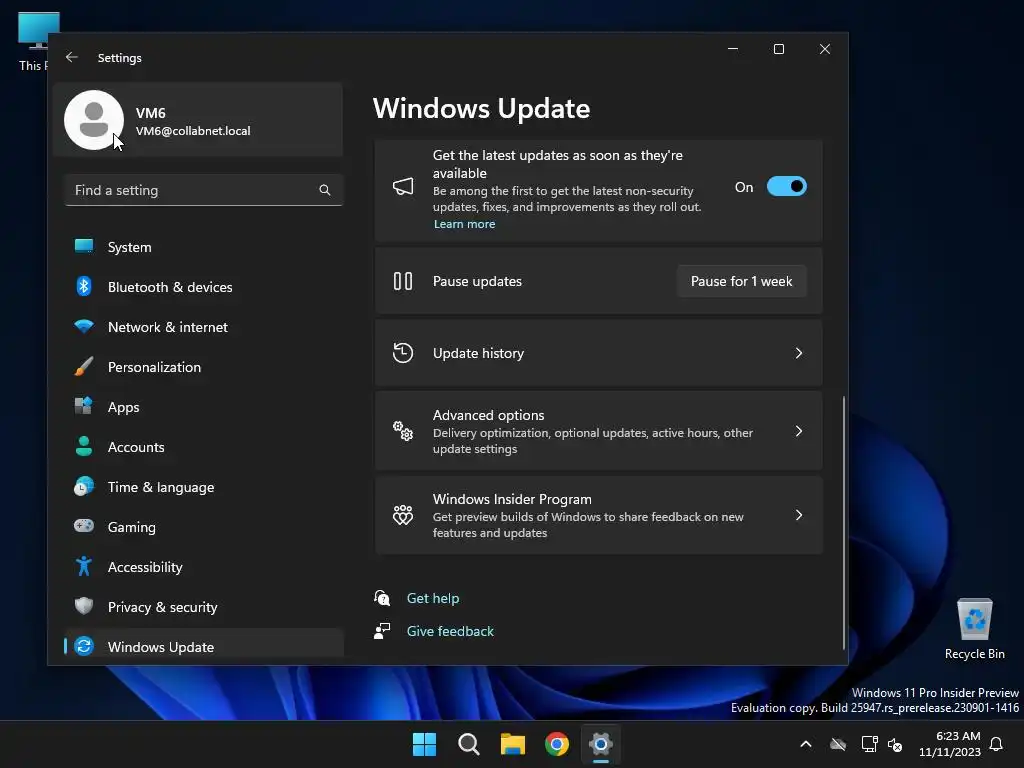The width and height of the screenshot is (1024, 768).
Task: Click the Accounts person icon
Action: (84, 446)
